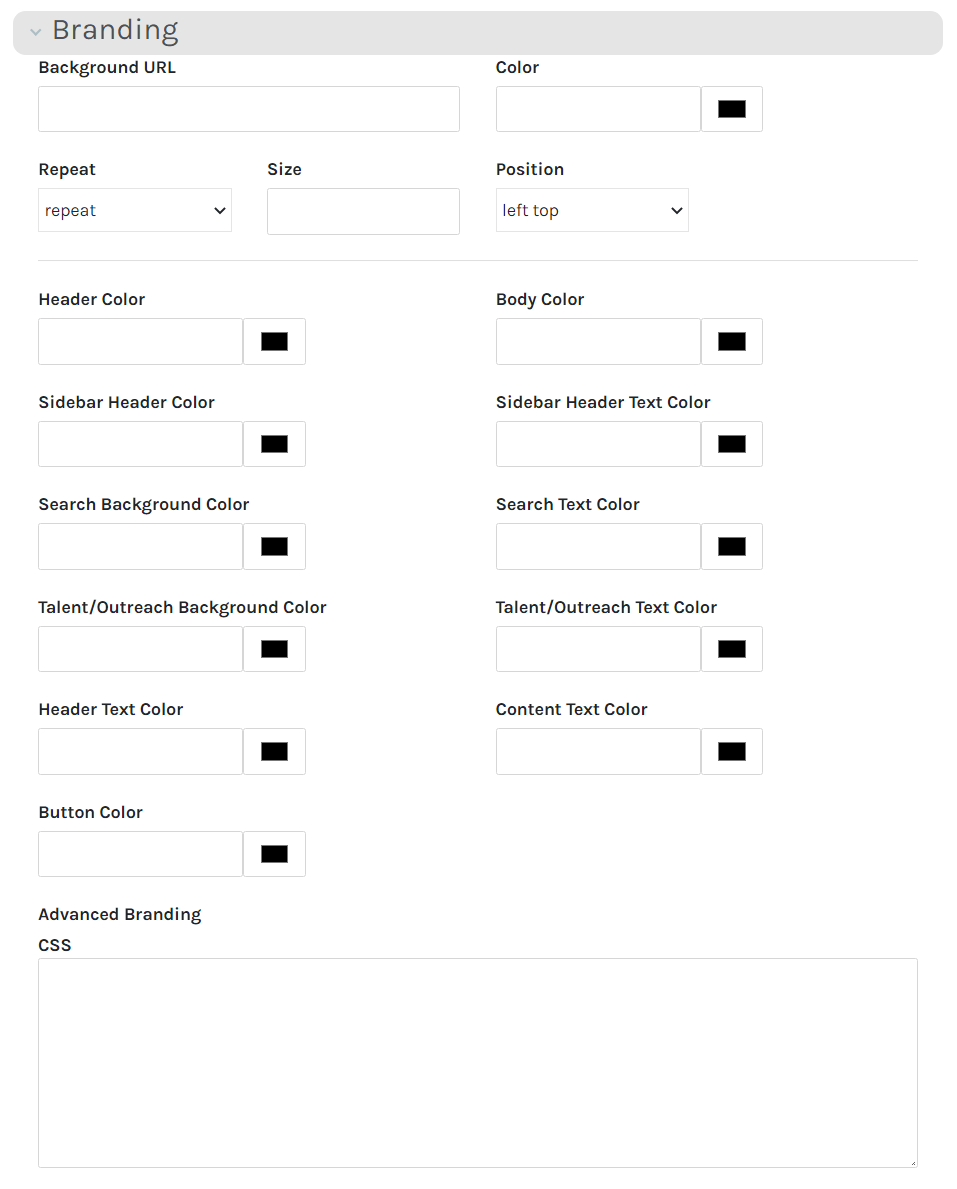Image resolution: width=957 pixels, height=1189 pixels.
Task: Open the Content Text Color swatch
Action: [732, 752]
